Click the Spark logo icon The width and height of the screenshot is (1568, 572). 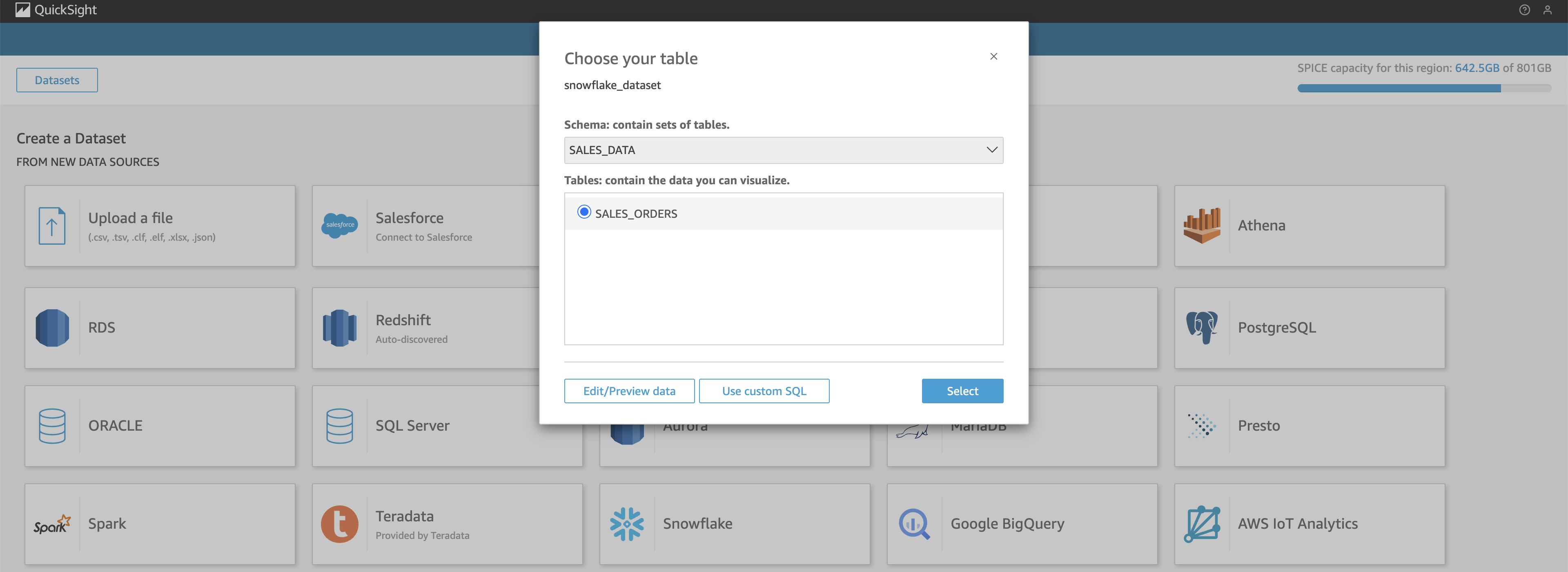pos(52,524)
